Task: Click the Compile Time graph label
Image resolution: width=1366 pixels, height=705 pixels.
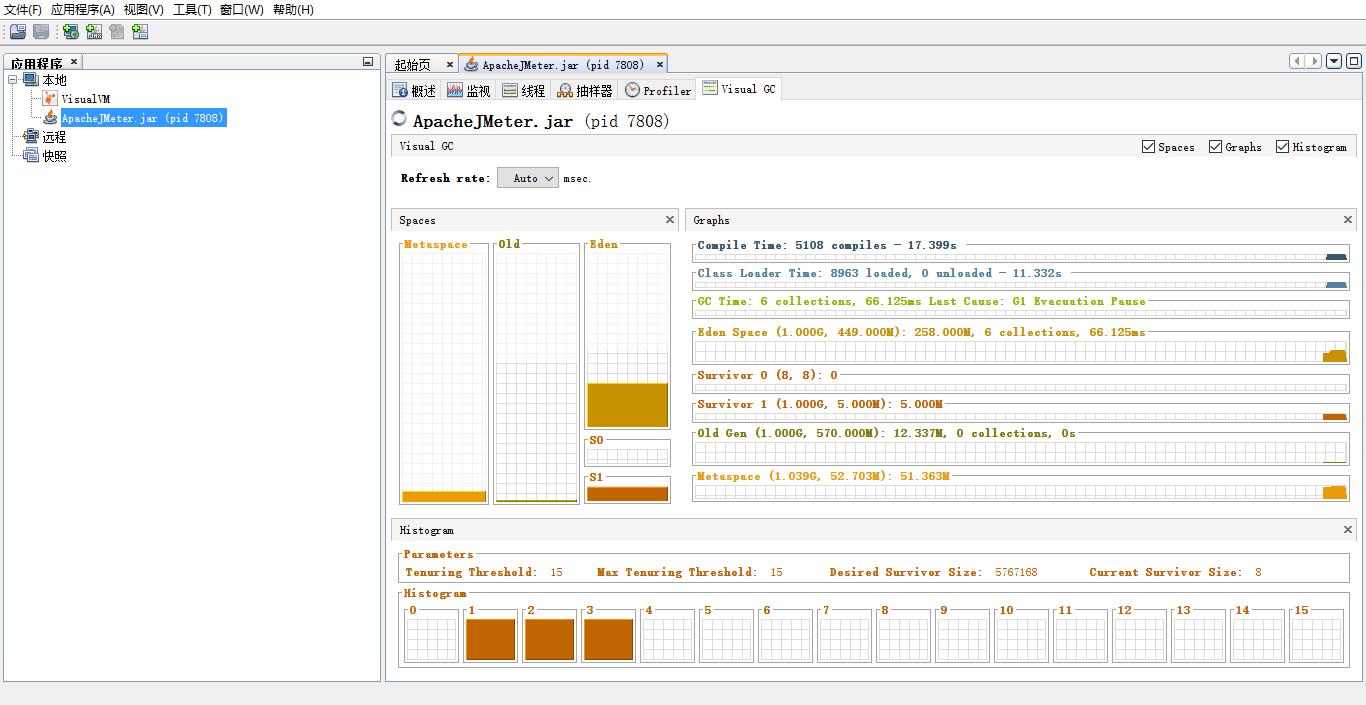Action: [827, 245]
